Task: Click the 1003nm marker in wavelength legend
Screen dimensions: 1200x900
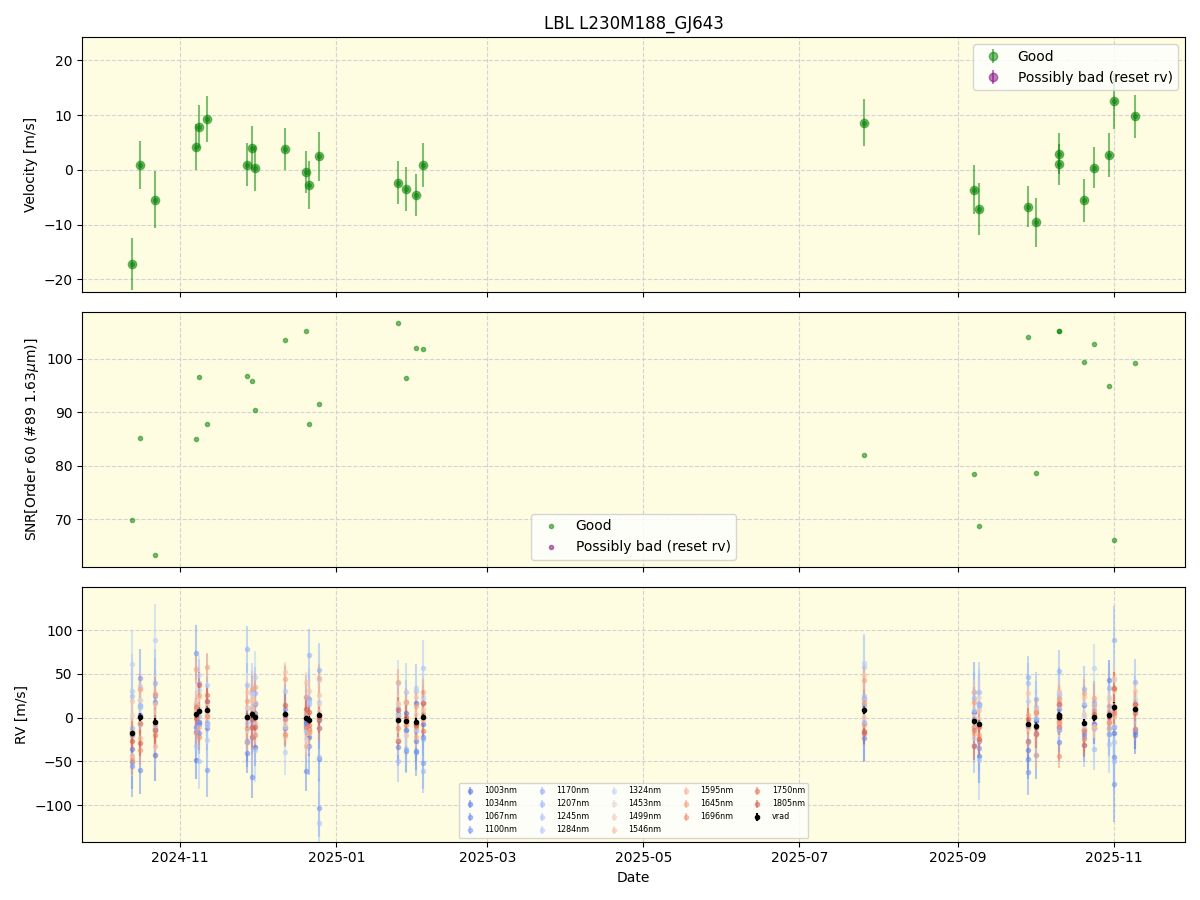Action: tap(471, 791)
